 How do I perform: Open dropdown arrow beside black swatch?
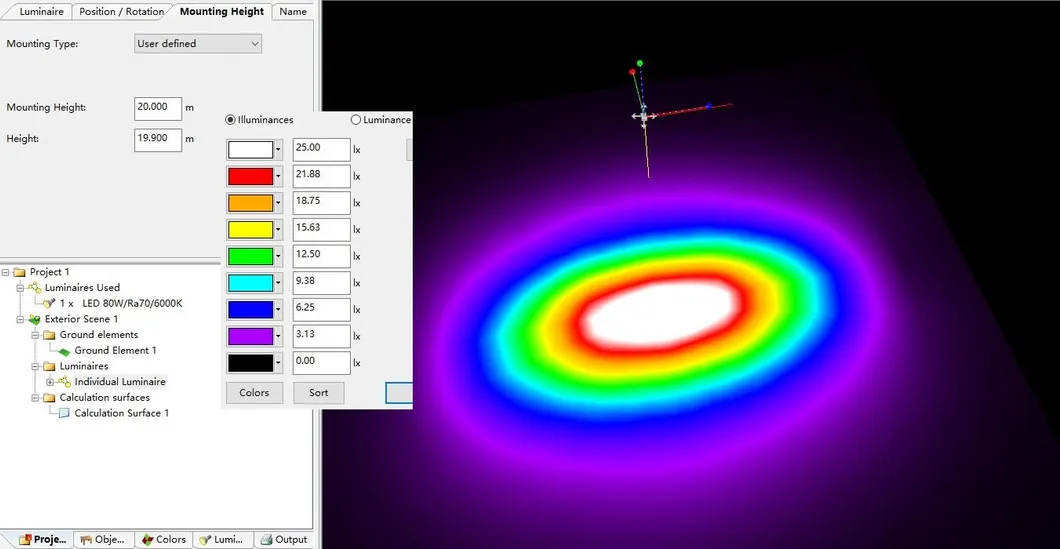coord(278,363)
